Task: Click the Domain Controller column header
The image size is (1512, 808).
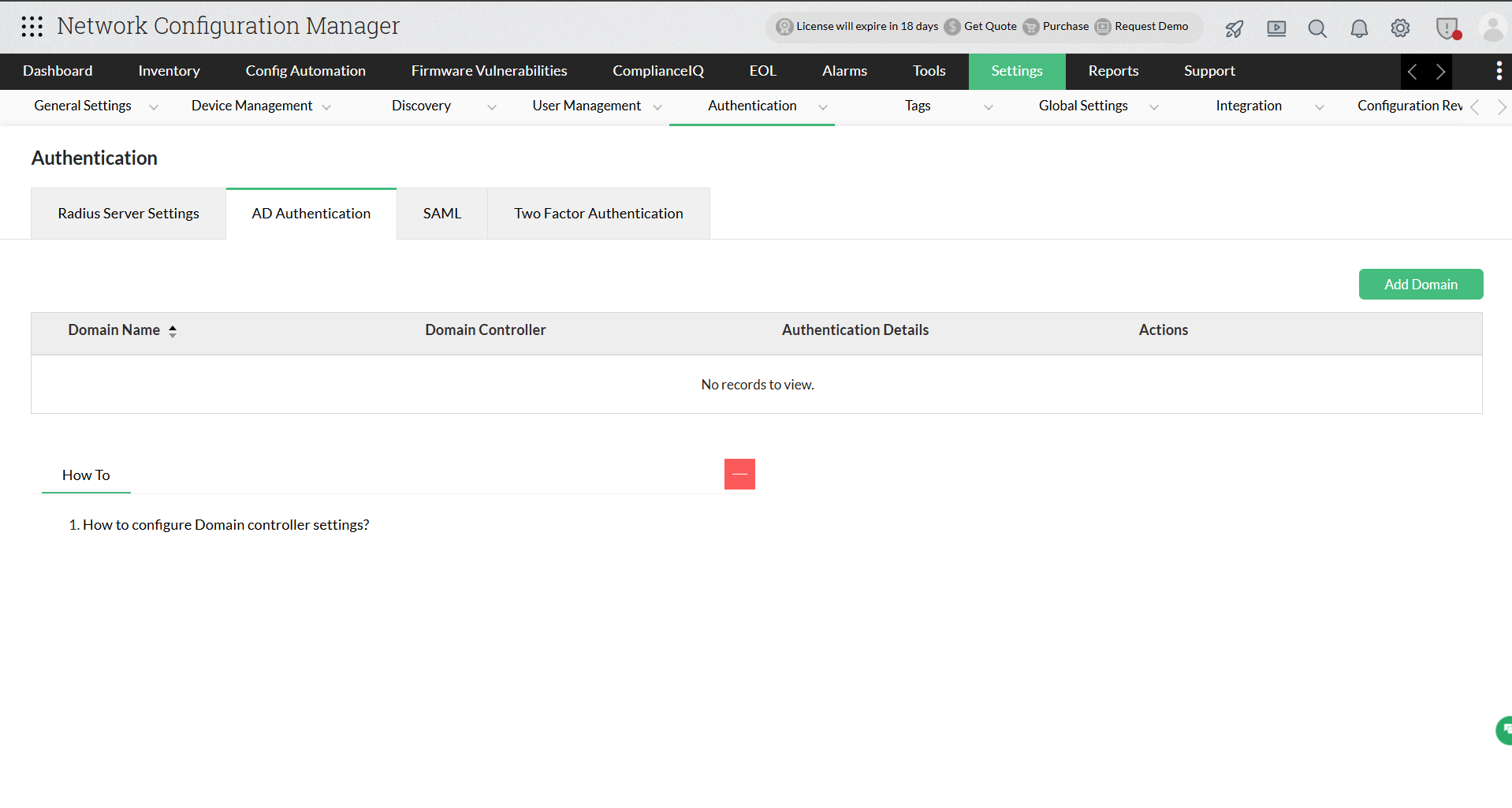Action: [x=486, y=330]
